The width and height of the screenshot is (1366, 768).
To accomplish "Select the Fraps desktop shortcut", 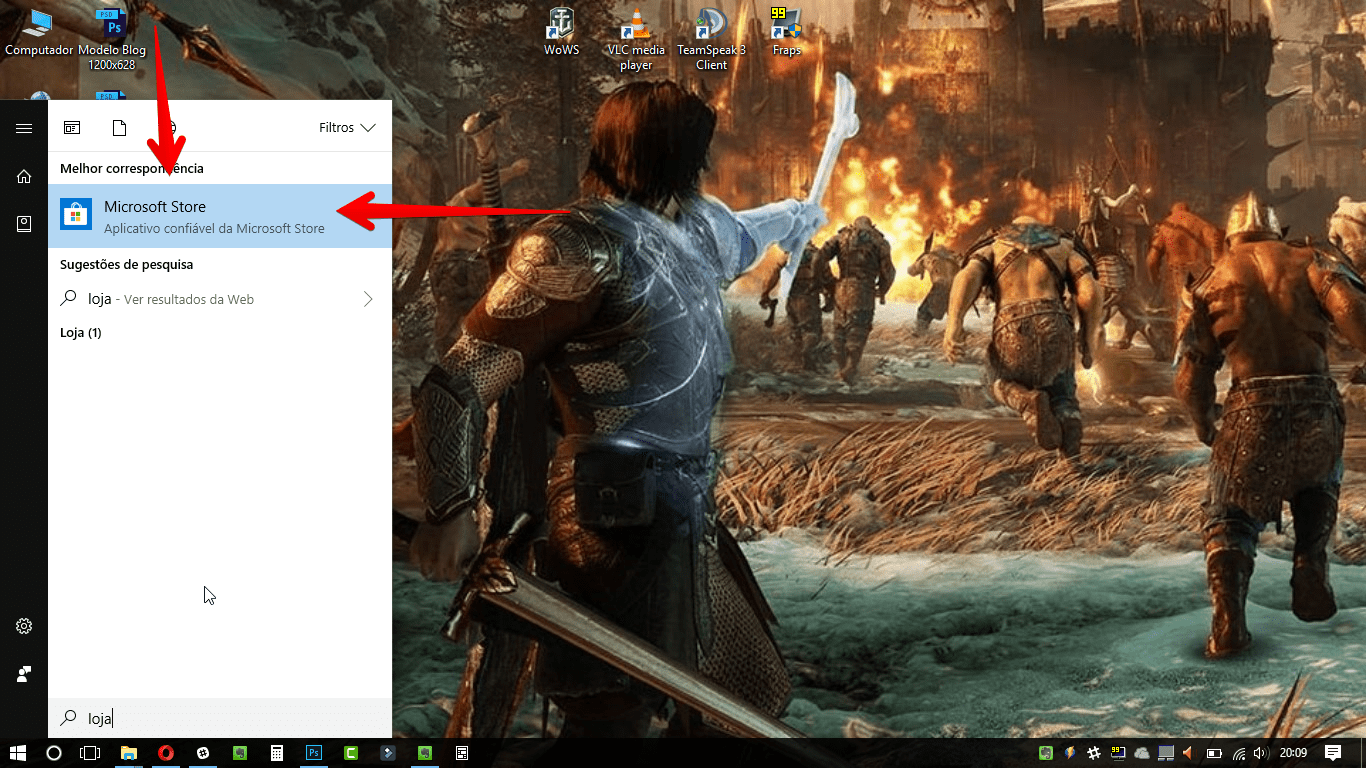I will click(x=787, y=33).
